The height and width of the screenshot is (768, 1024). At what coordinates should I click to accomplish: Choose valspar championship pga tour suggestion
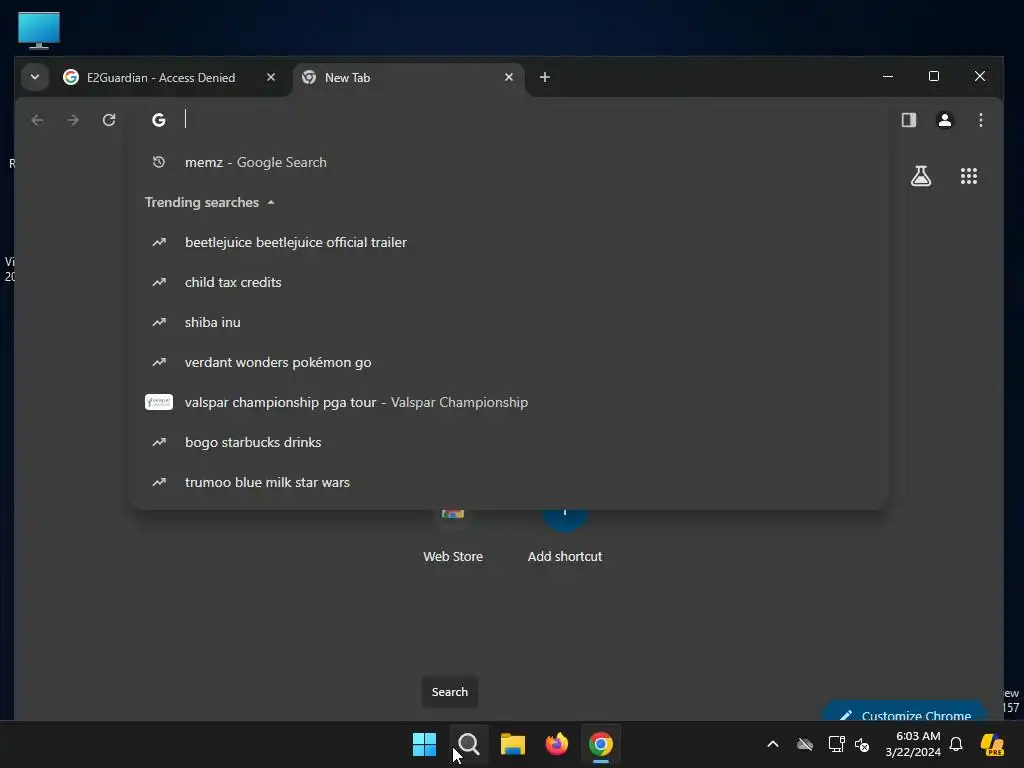(509, 402)
